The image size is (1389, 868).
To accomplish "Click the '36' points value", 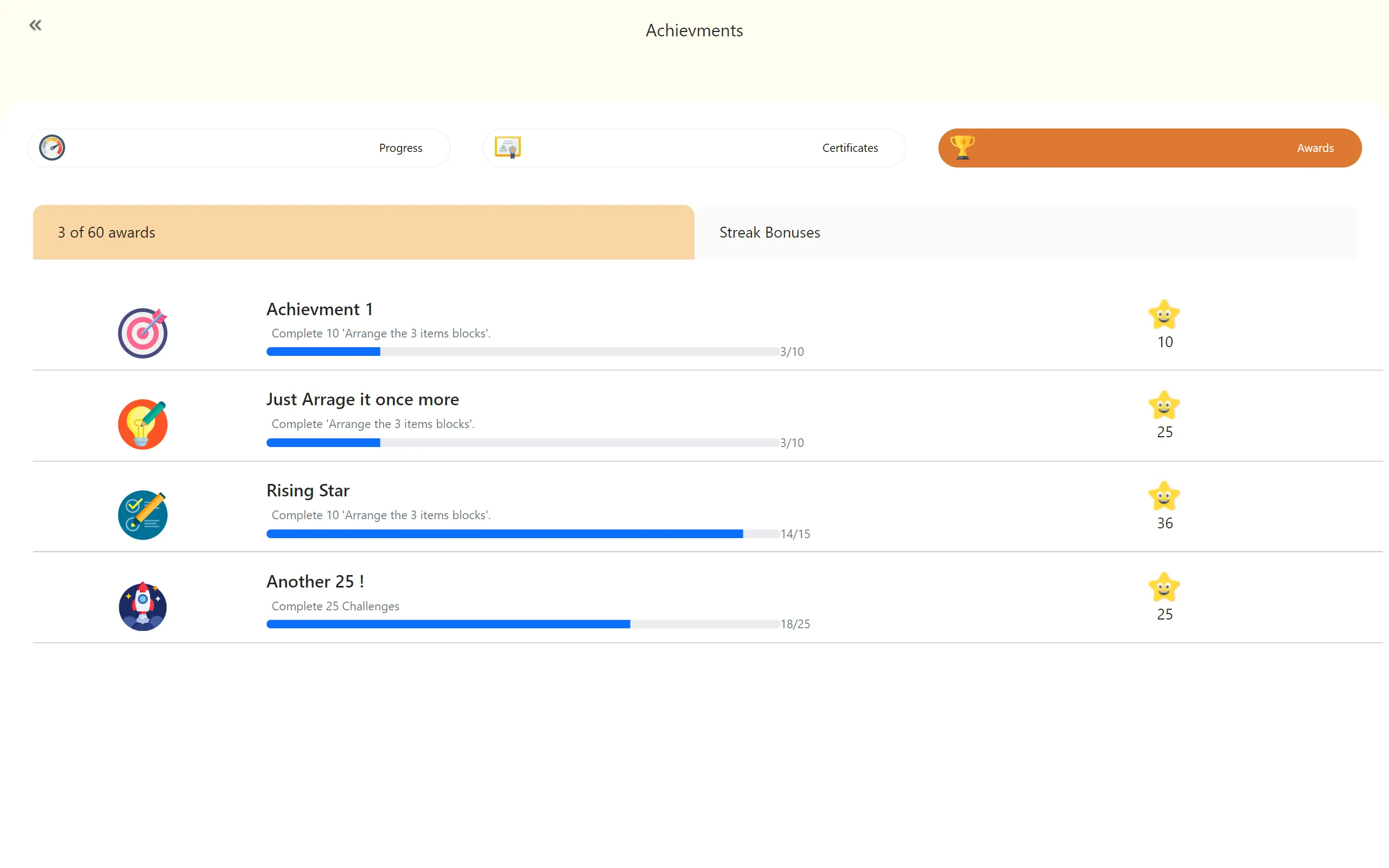I will (1164, 524).
